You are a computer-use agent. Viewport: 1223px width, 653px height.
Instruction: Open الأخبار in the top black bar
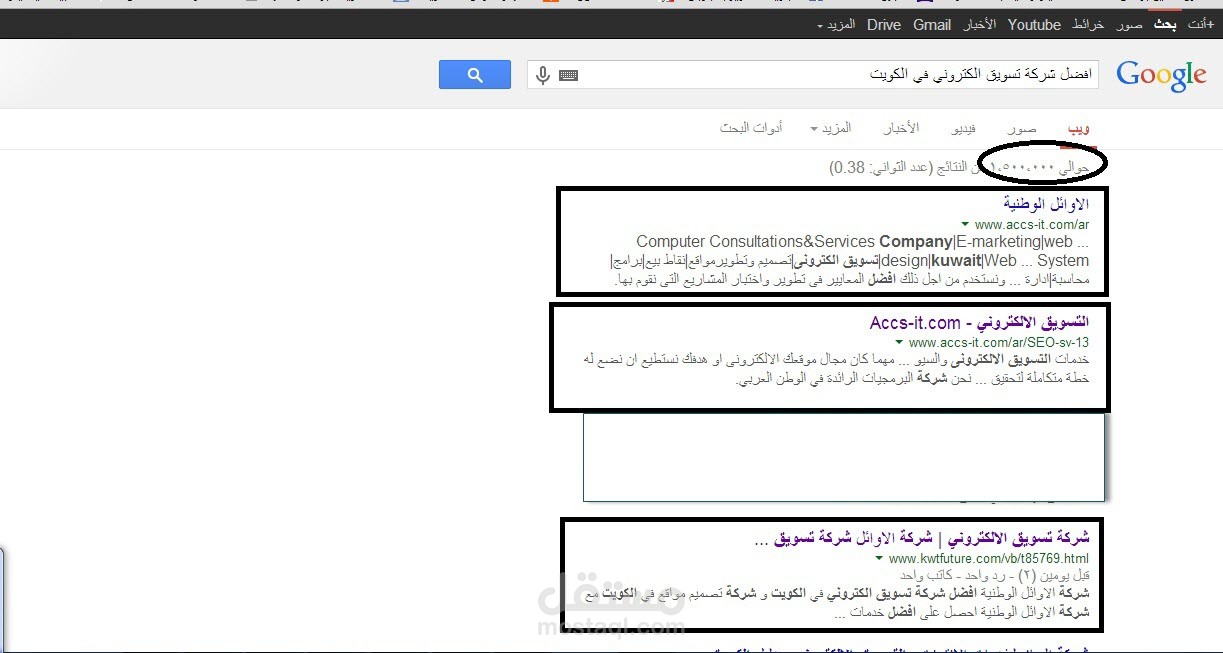click(979, 25)
